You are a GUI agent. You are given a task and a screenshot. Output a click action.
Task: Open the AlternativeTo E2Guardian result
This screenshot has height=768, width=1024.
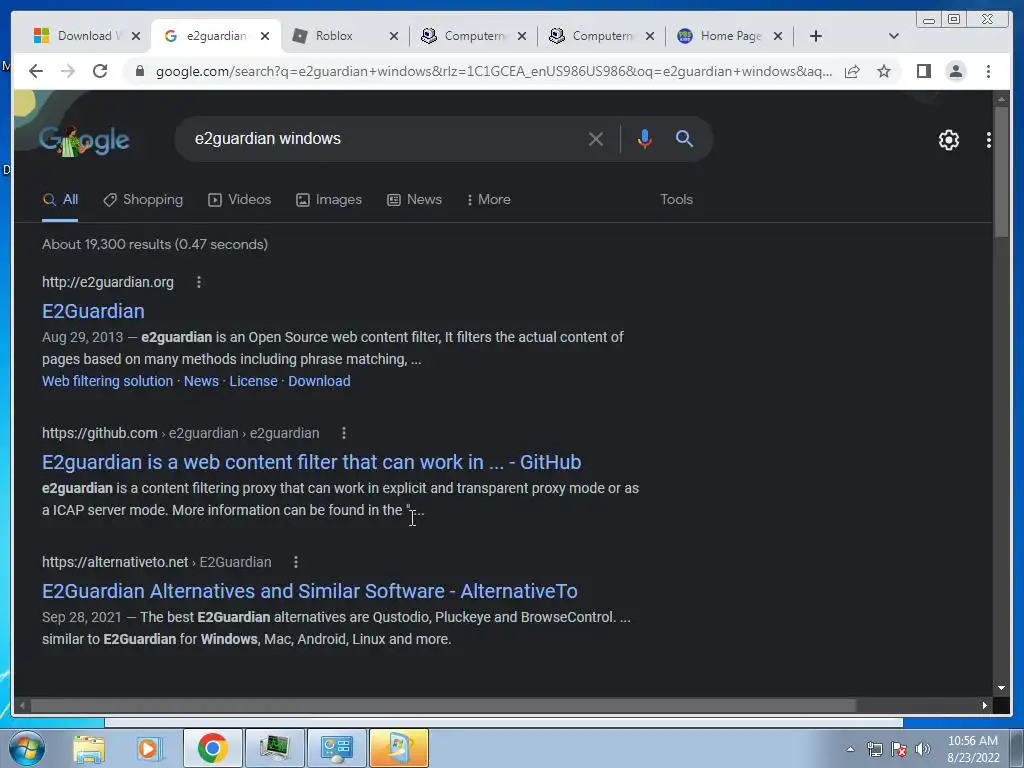click(310, 591)
